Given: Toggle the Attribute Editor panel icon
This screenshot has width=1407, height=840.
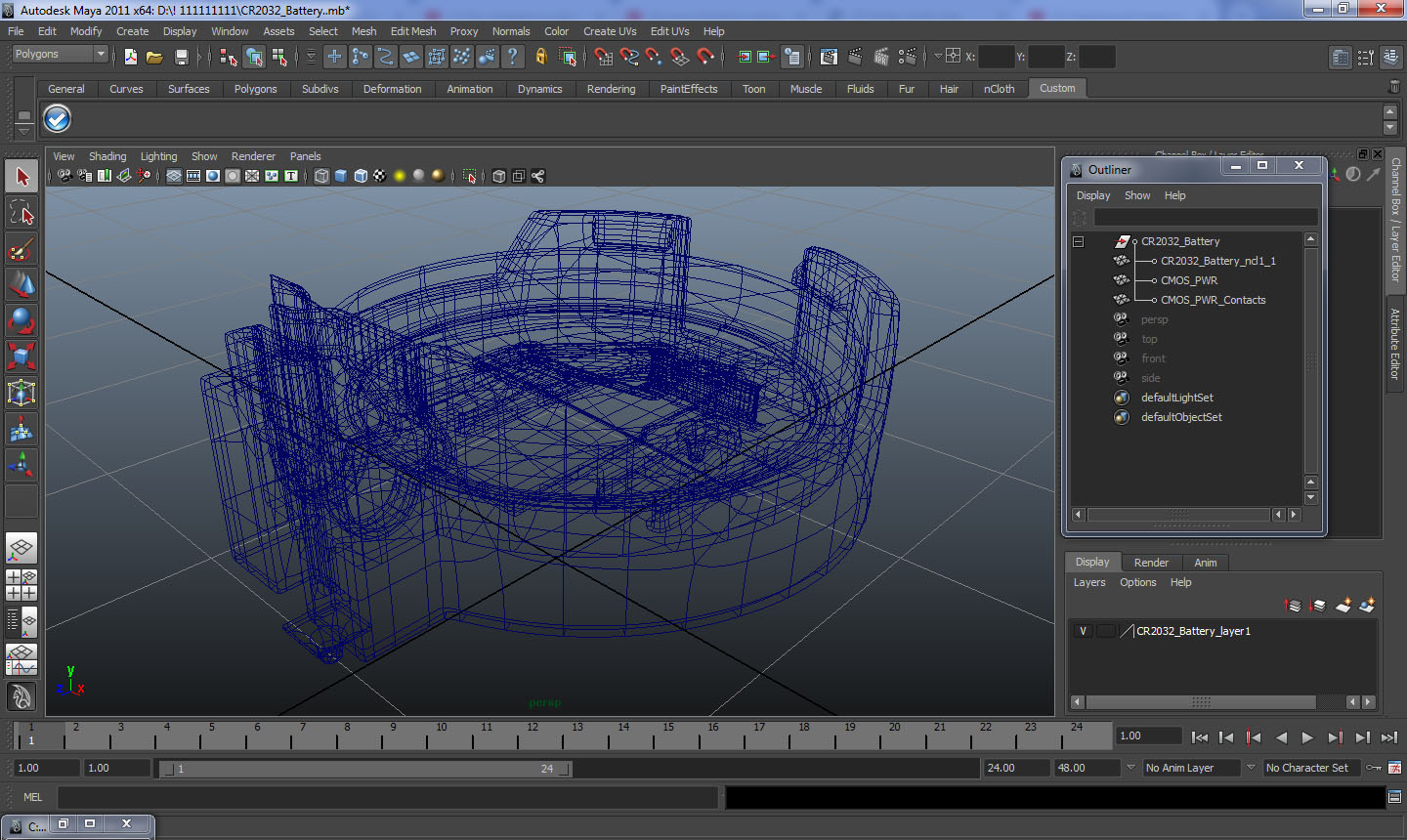Looking at the screenshot, I should pos(1341,58).
